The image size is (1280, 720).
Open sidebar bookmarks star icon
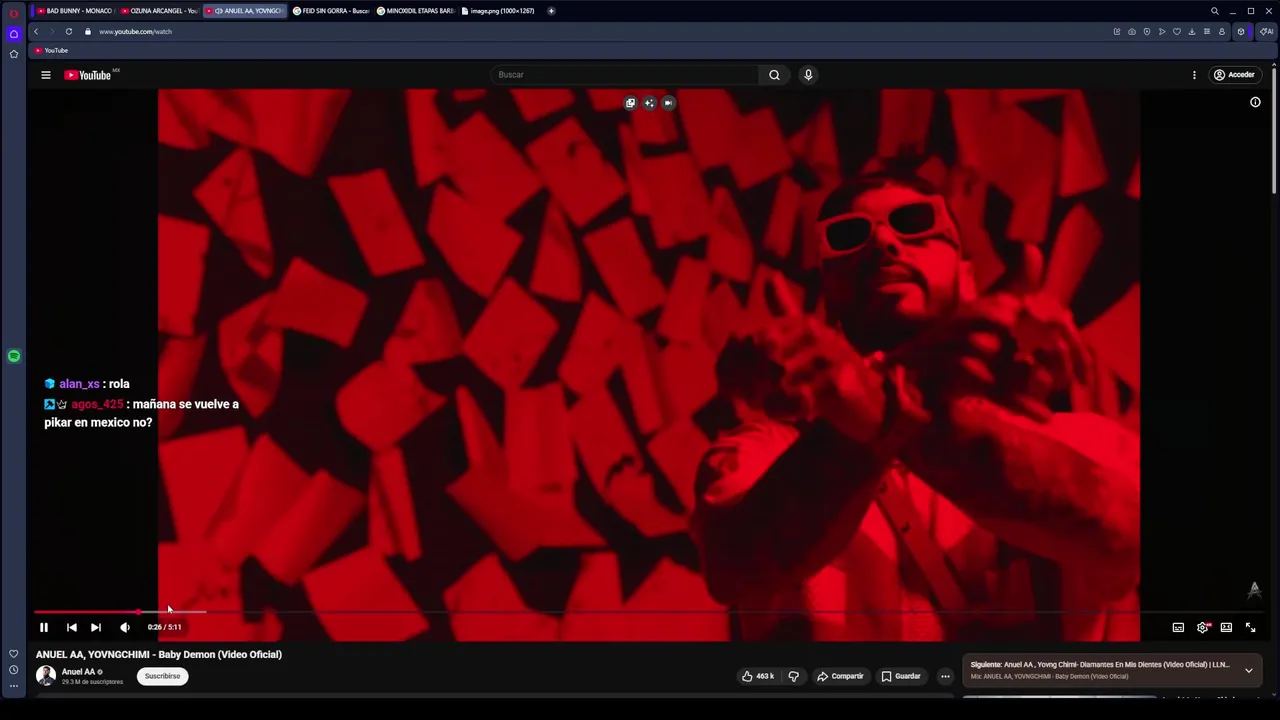[x=14, y=53]
